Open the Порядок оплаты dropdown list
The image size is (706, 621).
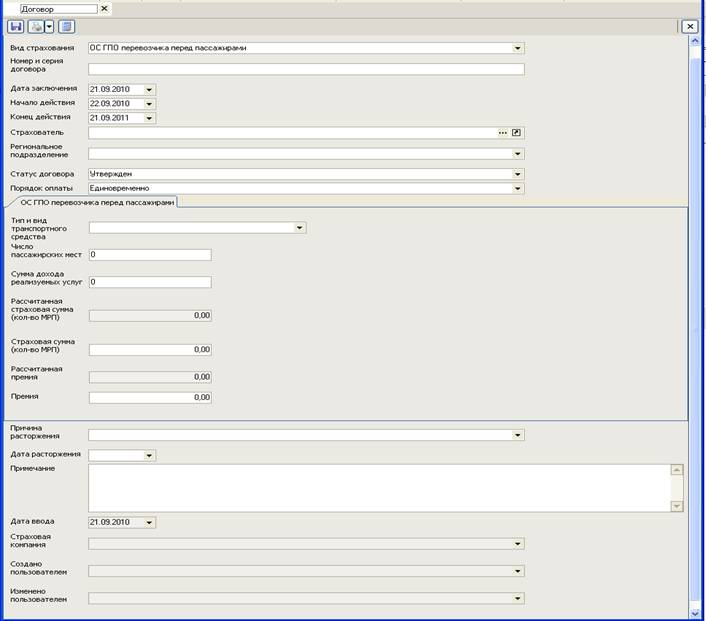pyautogui.click(x=517, y=188)
